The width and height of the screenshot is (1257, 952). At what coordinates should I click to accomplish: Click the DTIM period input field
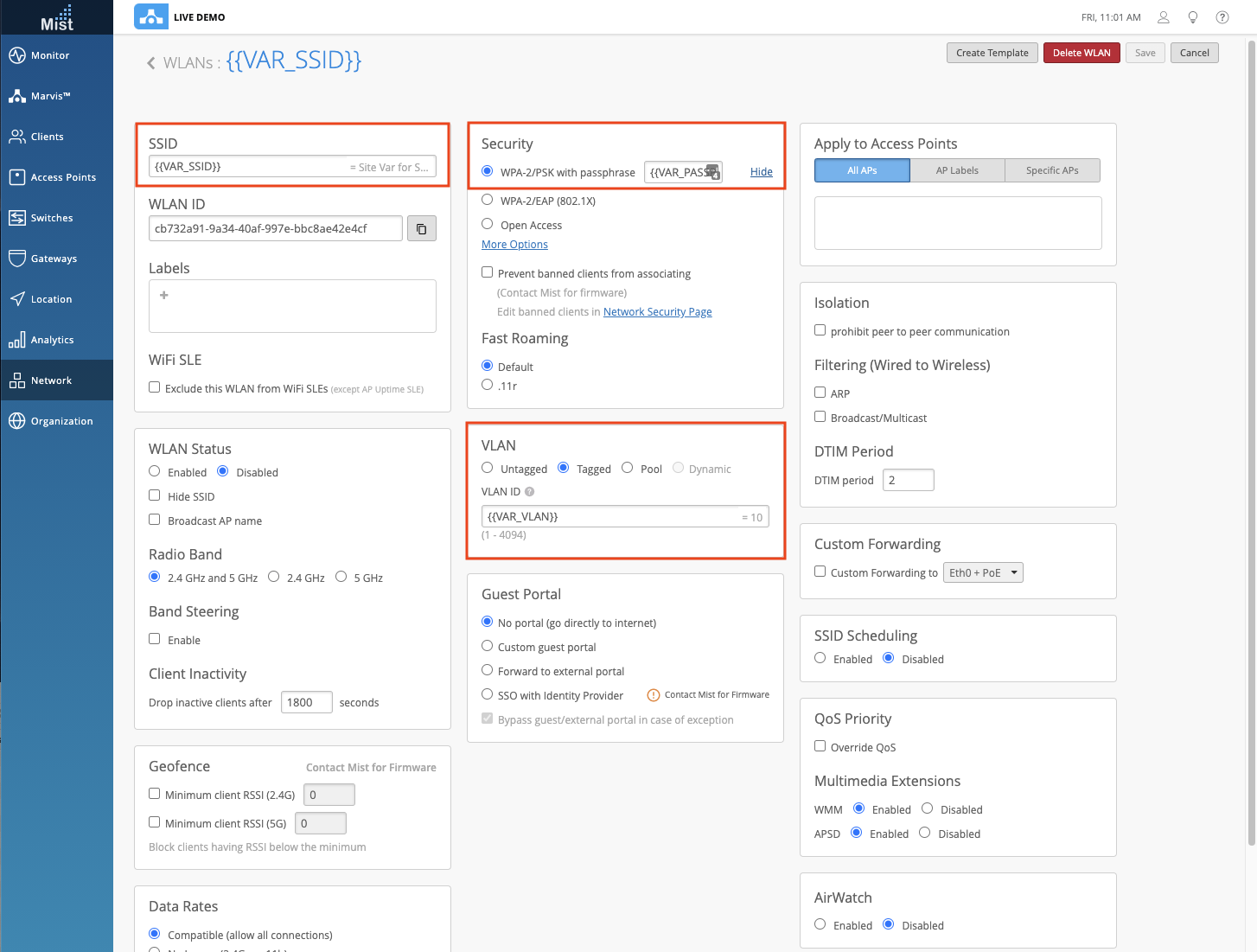click(x=908, y=480)
